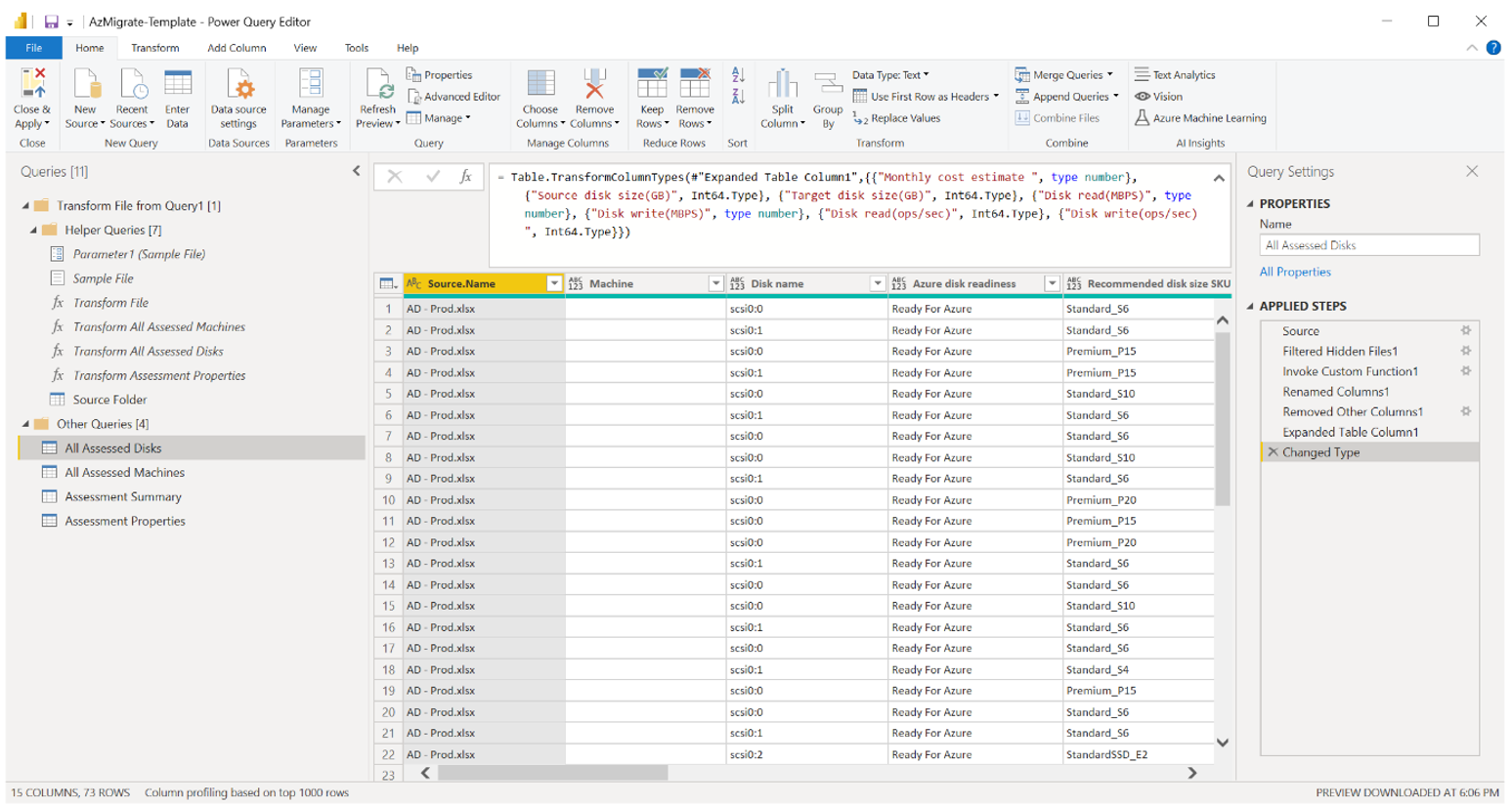Click the Recent Sources icon
The height and width of the screenshot is (808, 1512).
(x=132, y=84)
